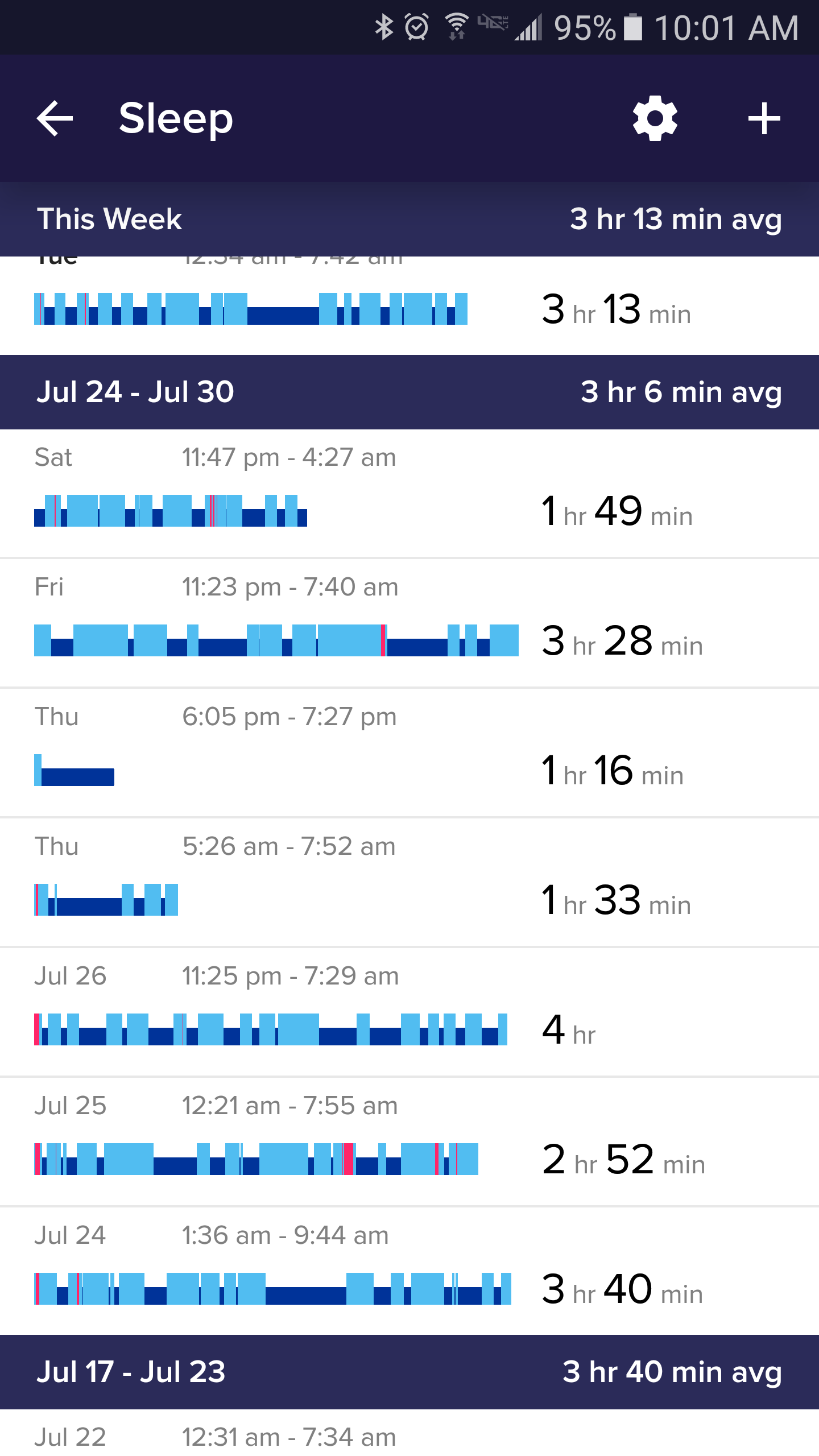This screenshot has height=1456, width=819.
Task: Tap the Jul 17 - Jul 23 header
Action: coord(409,1372)
